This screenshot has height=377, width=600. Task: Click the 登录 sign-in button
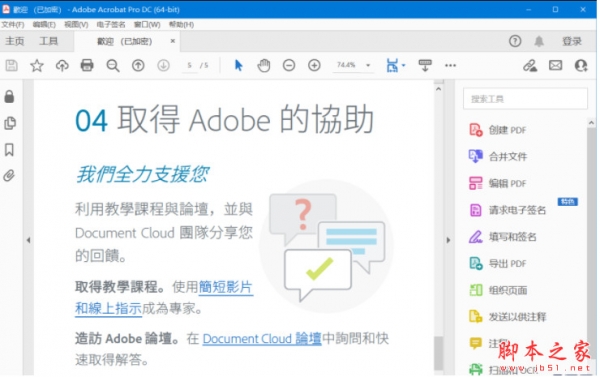coord(572,41)
